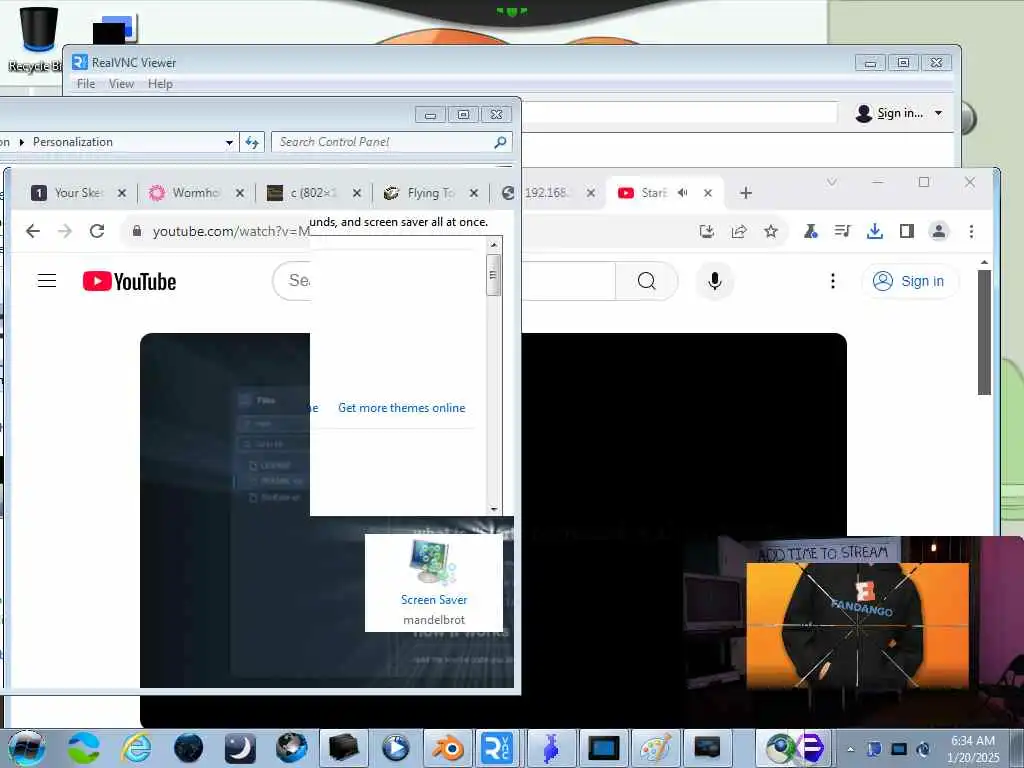Click the RealVNC Viewer address entry field
Image resolution: width=1024 pixels, height=768 pixels.
click(x=679, y=112)
